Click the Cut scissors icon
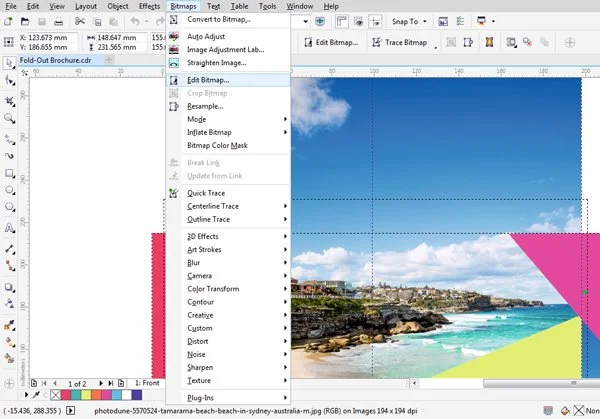The height and width of the screenshot is (419, 600). tap(80, 21)
